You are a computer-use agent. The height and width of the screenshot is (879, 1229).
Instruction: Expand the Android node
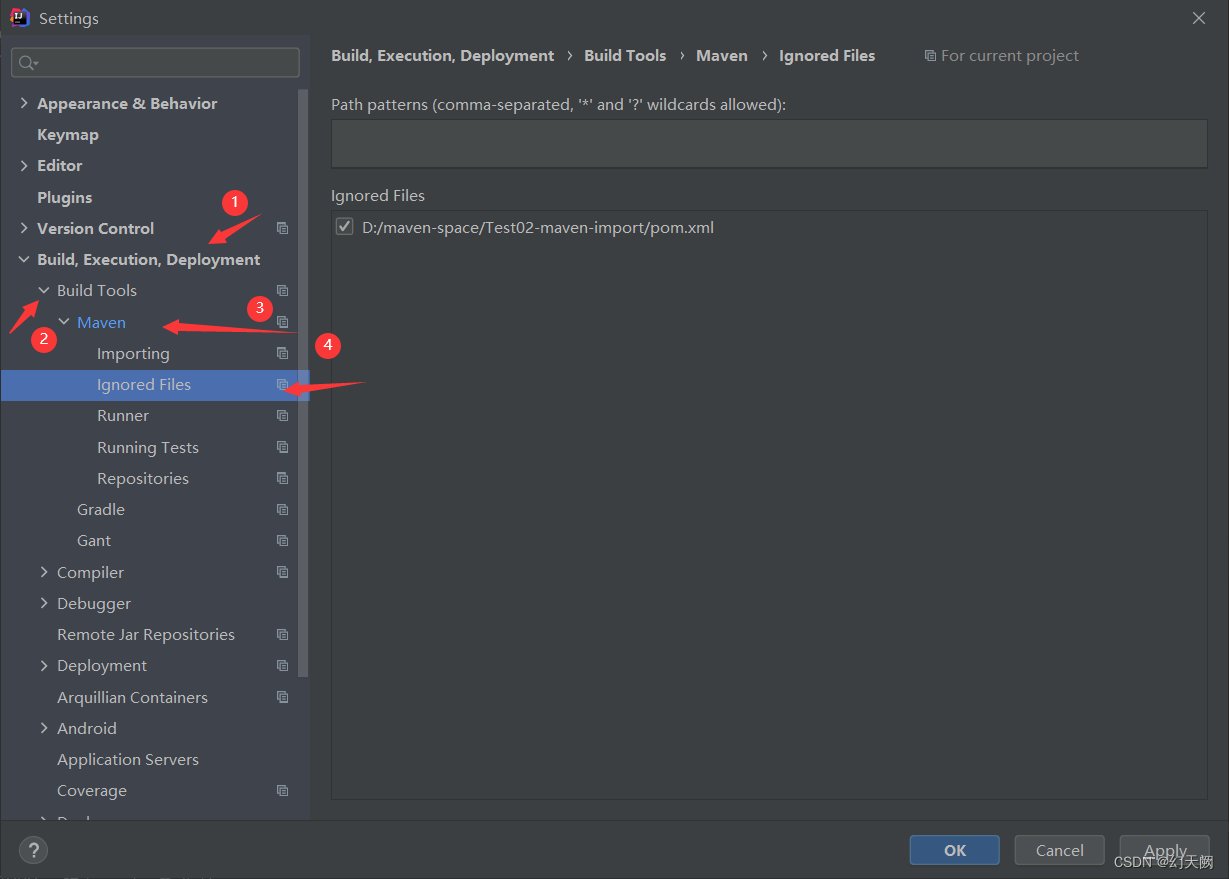coord(44,729)
